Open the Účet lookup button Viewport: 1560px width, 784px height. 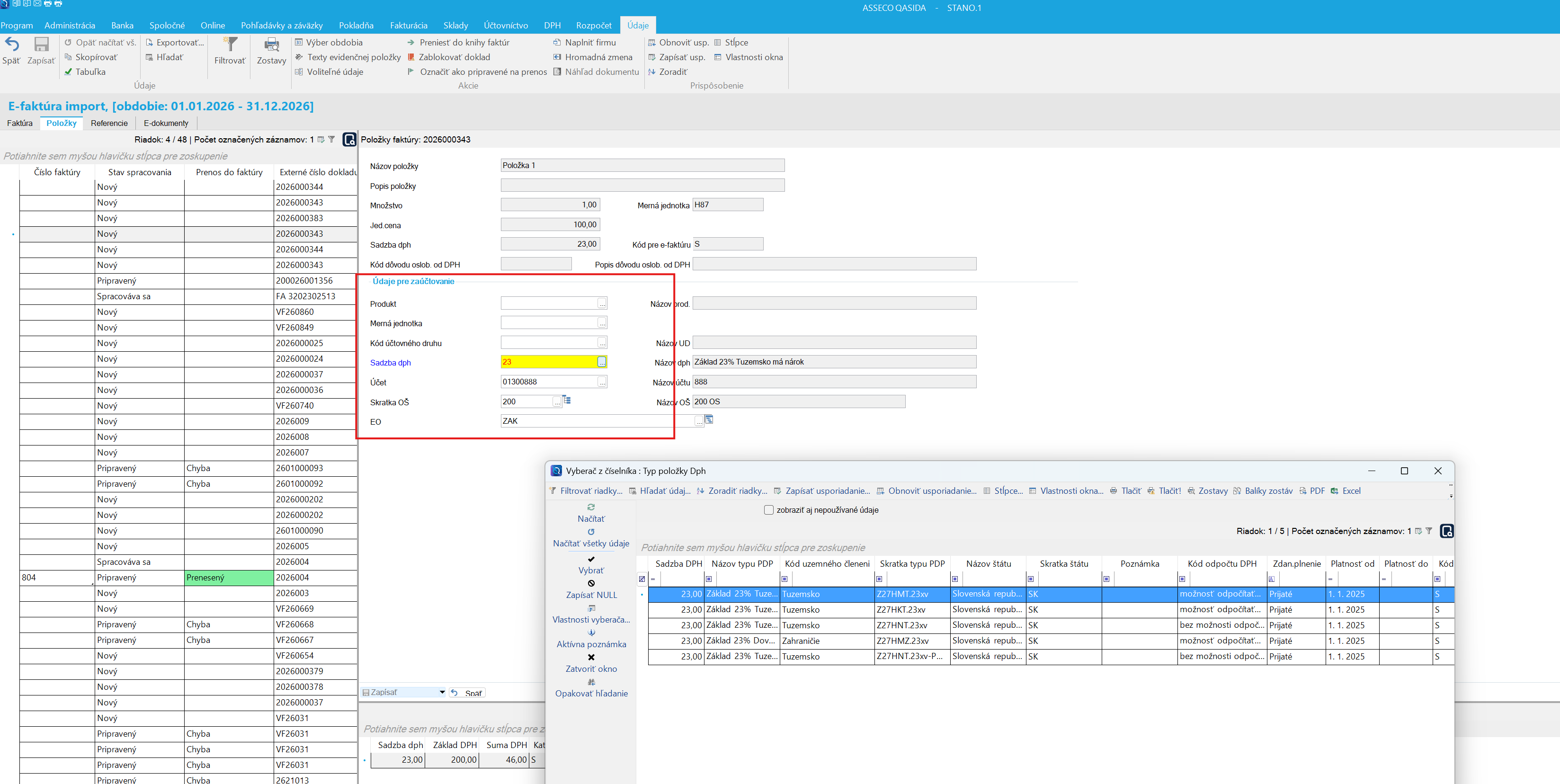[602, 382]
